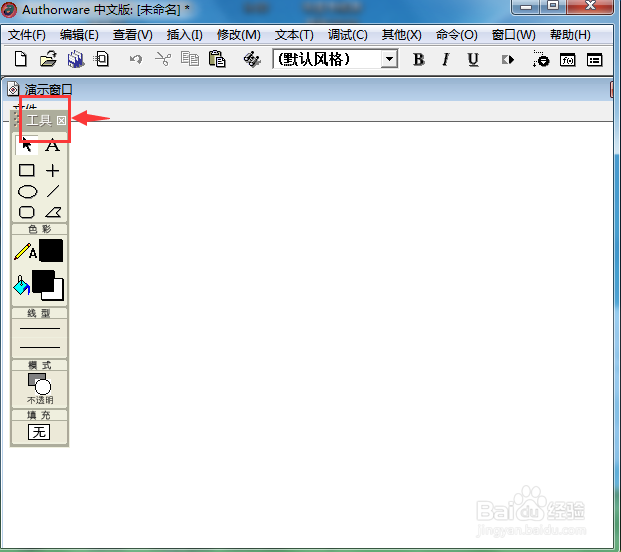The height and width of the screenshot is (552, 621).
Task: Run the piece with restart icon
Action: [508, 60]
